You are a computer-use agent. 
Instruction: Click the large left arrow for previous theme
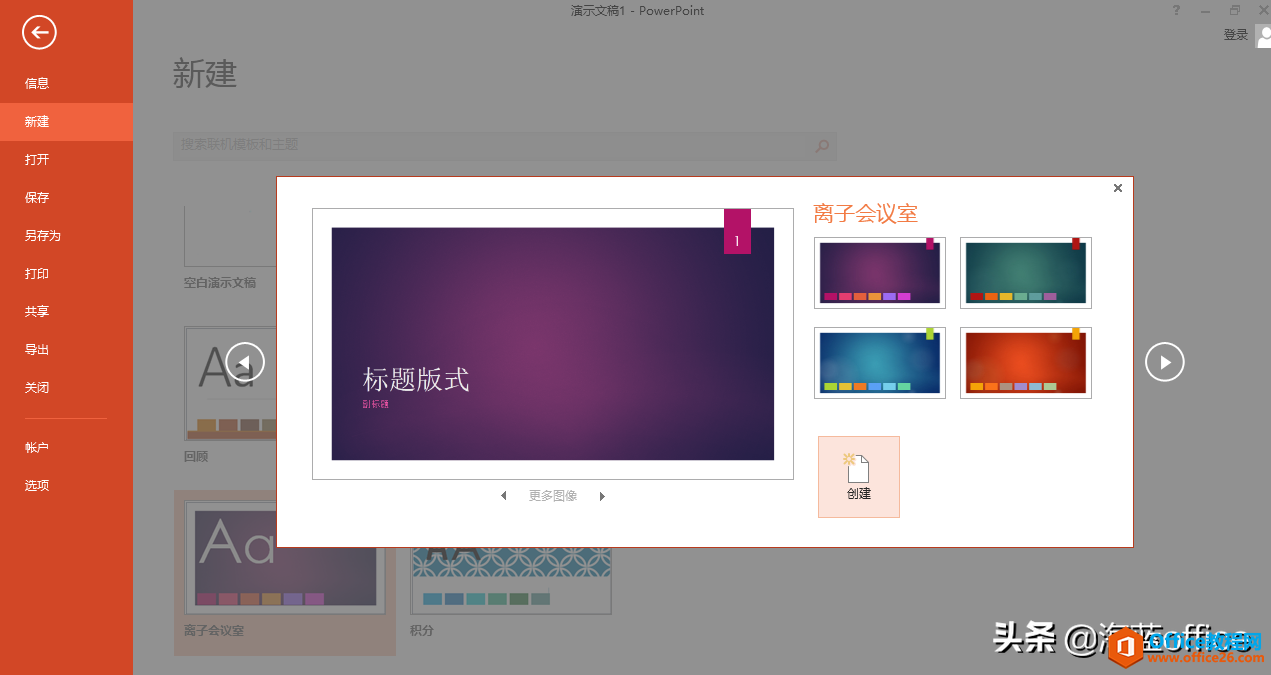click(244, 362)
